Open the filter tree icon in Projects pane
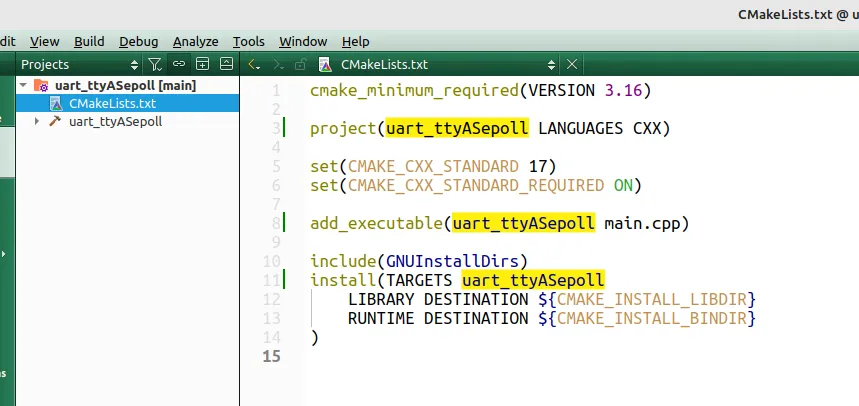 pos(155,65)
